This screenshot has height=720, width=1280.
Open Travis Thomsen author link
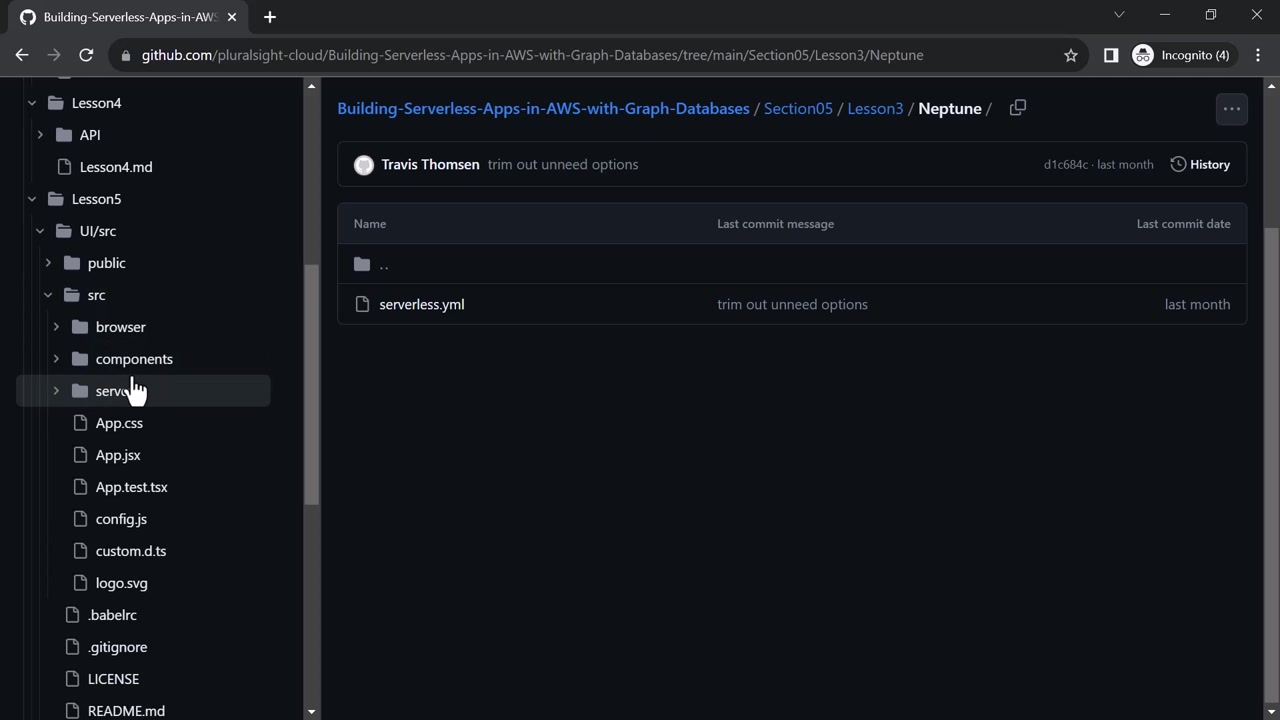click(430, 164)
